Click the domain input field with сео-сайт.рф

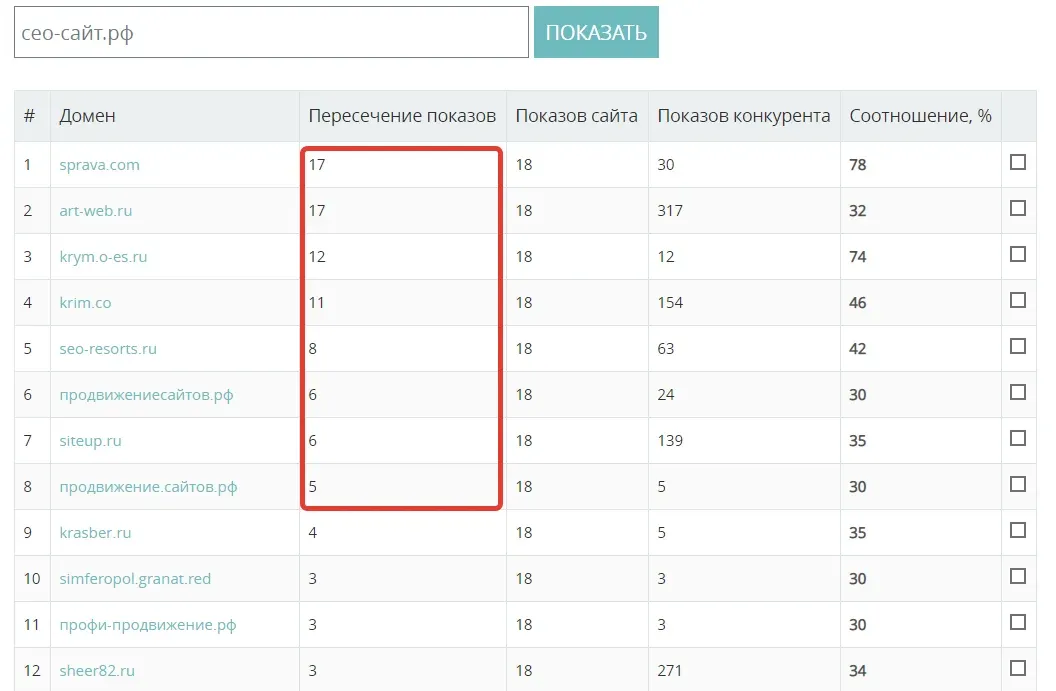tap(271, 32)
